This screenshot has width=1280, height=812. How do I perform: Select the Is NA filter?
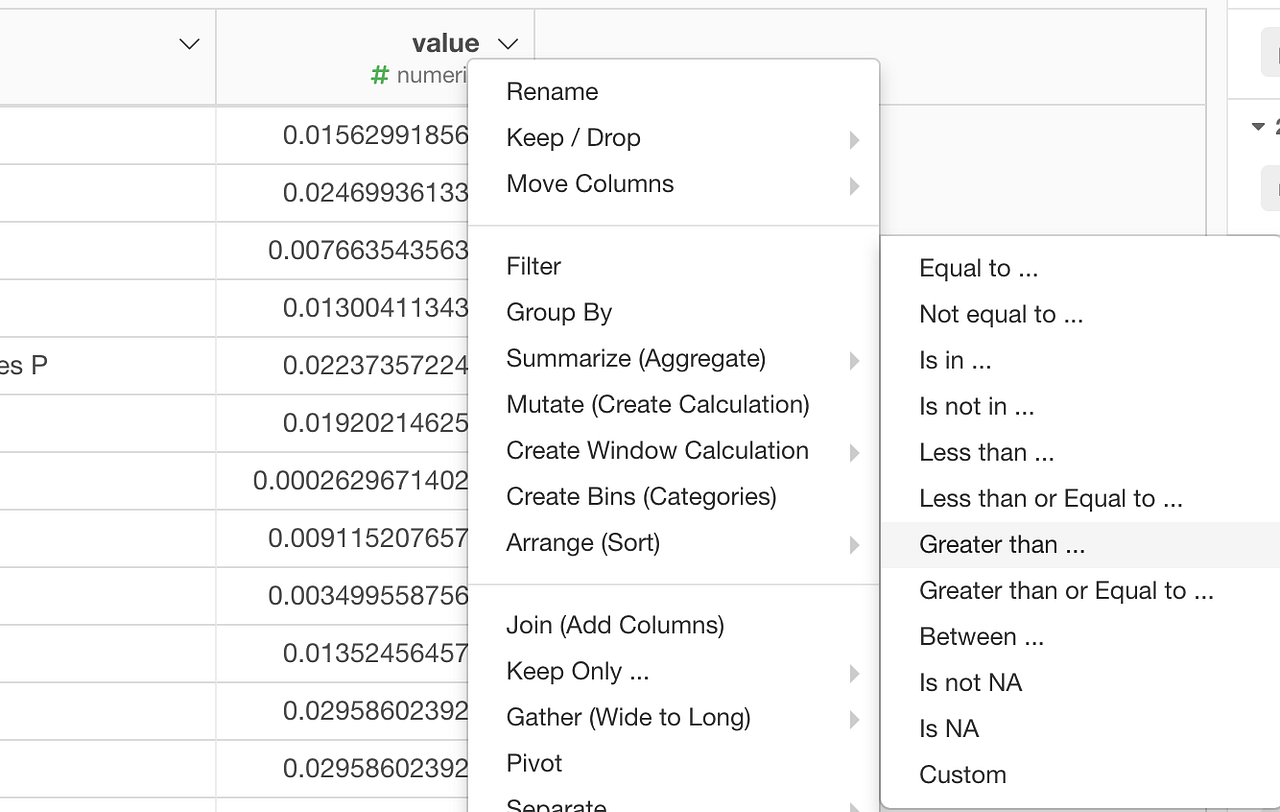point(948,728)
